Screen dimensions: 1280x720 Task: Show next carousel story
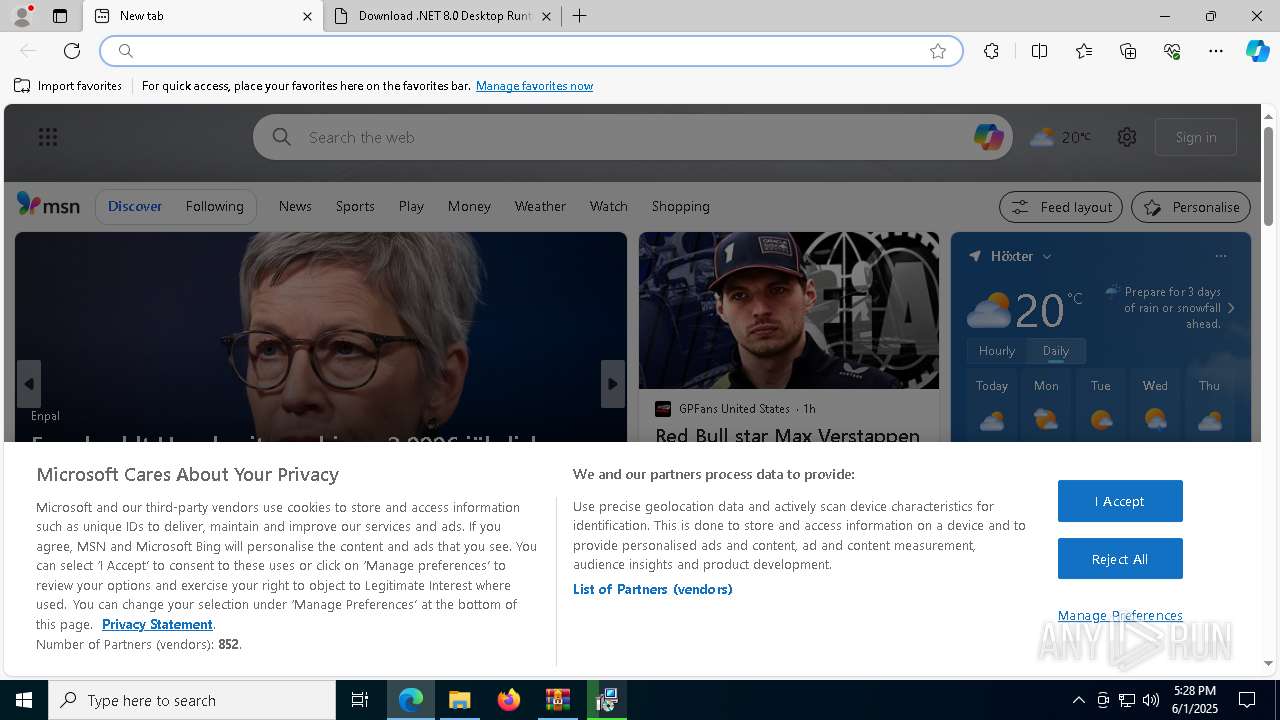pyautogui.click(x=613, y=384)
